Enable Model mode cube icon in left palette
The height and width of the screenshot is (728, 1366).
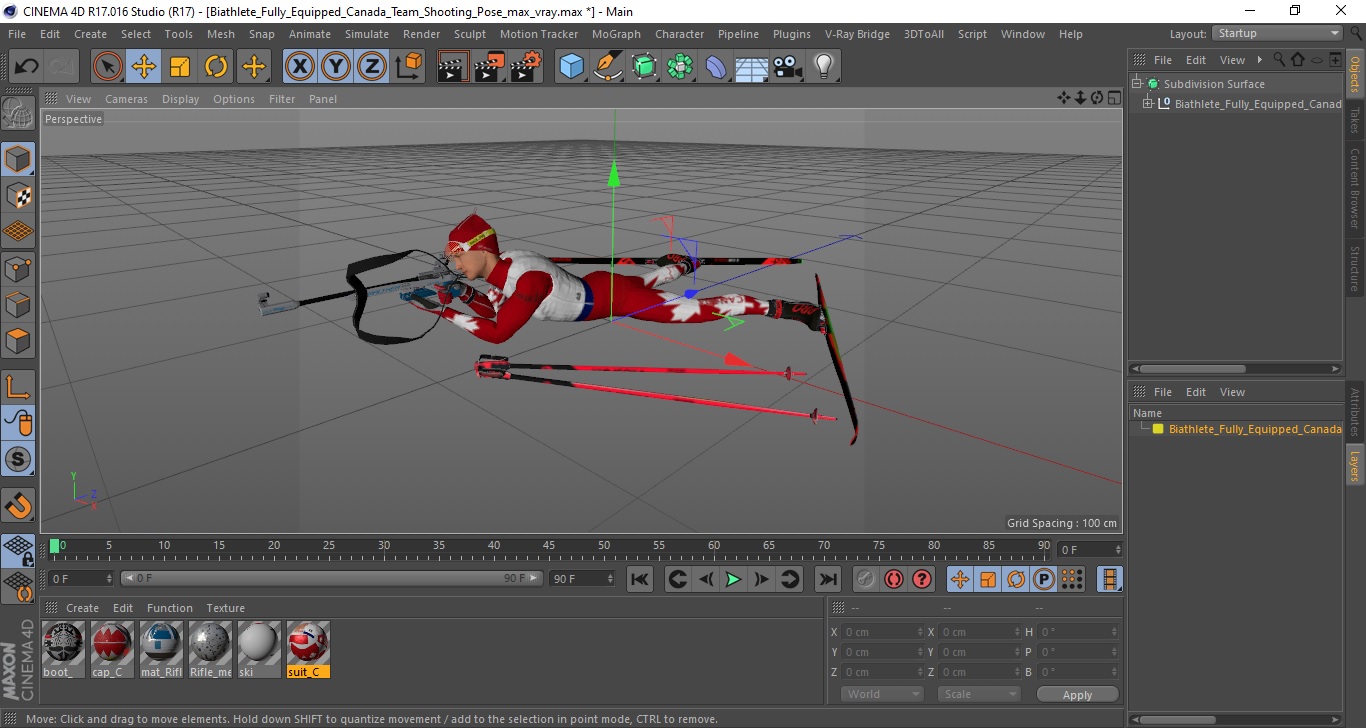tap(19, 159)
